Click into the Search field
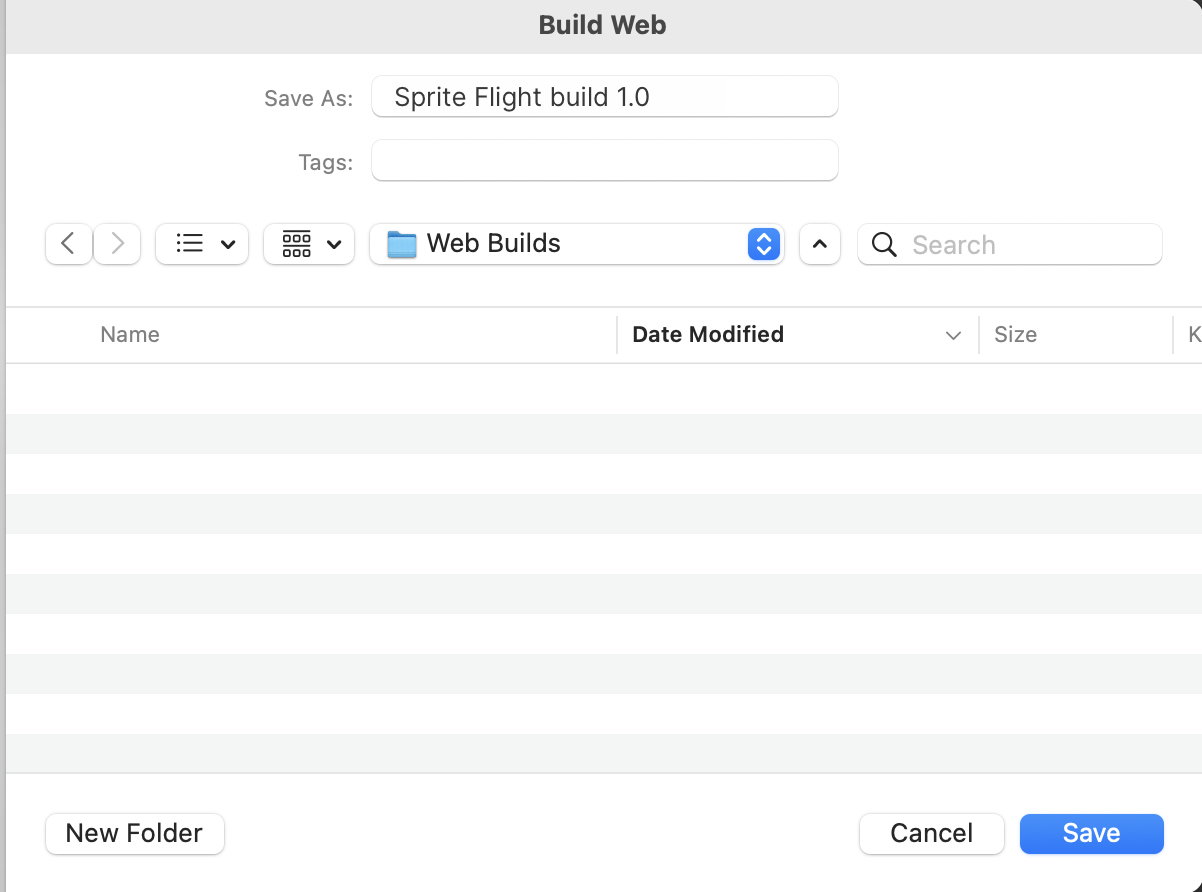 pos(1030,245)
